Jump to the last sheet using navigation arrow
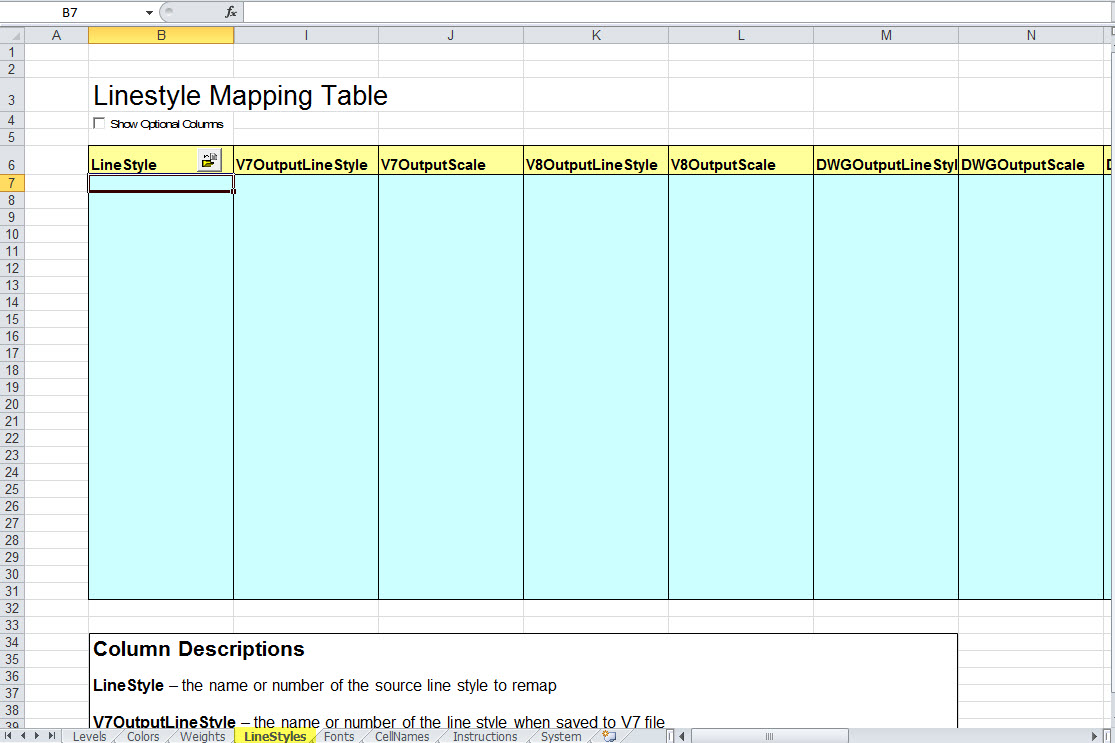 51,736
